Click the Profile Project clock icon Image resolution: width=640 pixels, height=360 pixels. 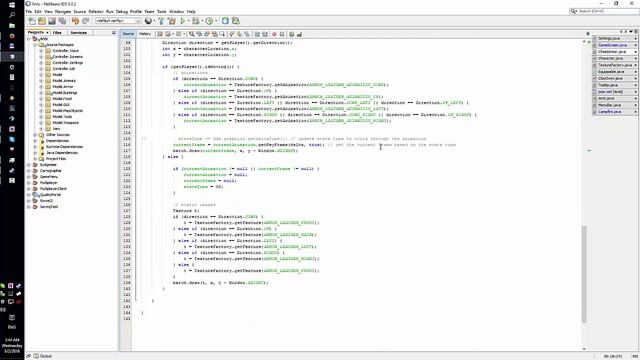point(209,21)
